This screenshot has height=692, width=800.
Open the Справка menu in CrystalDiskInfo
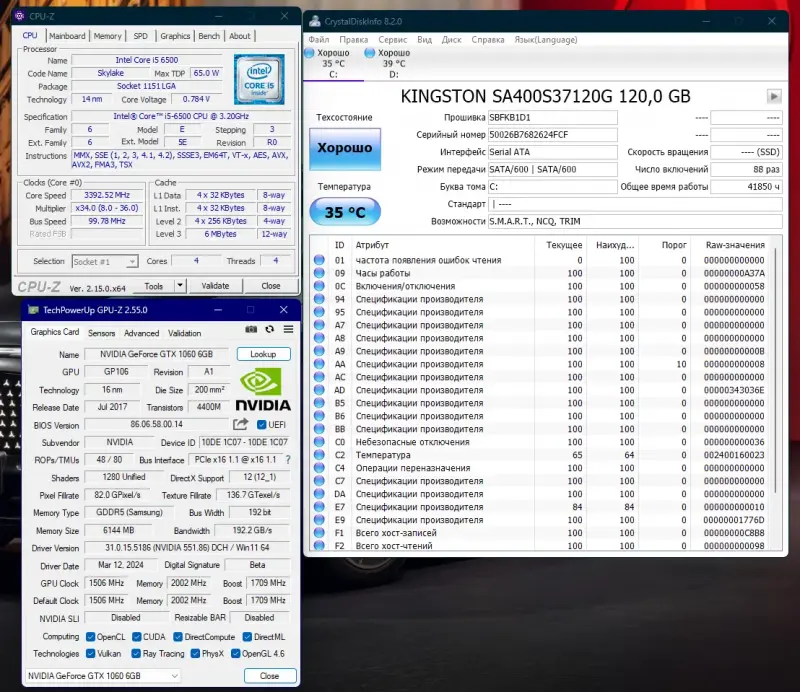pos(488,39)
